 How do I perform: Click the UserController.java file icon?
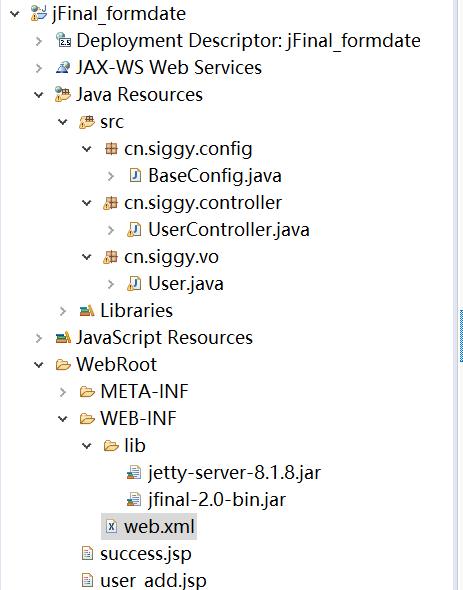coord(134,230)
